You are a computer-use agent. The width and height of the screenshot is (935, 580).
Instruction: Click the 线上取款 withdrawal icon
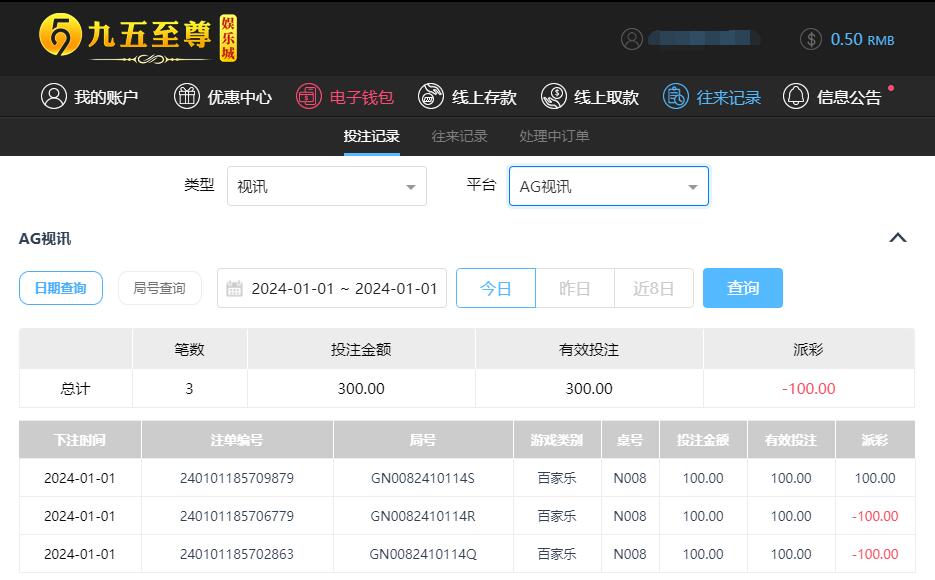pos(553,96)
